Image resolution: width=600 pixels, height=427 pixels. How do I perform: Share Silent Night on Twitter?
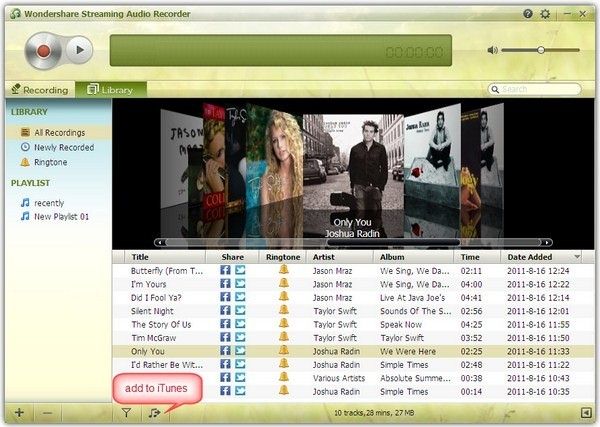[240, 310]
